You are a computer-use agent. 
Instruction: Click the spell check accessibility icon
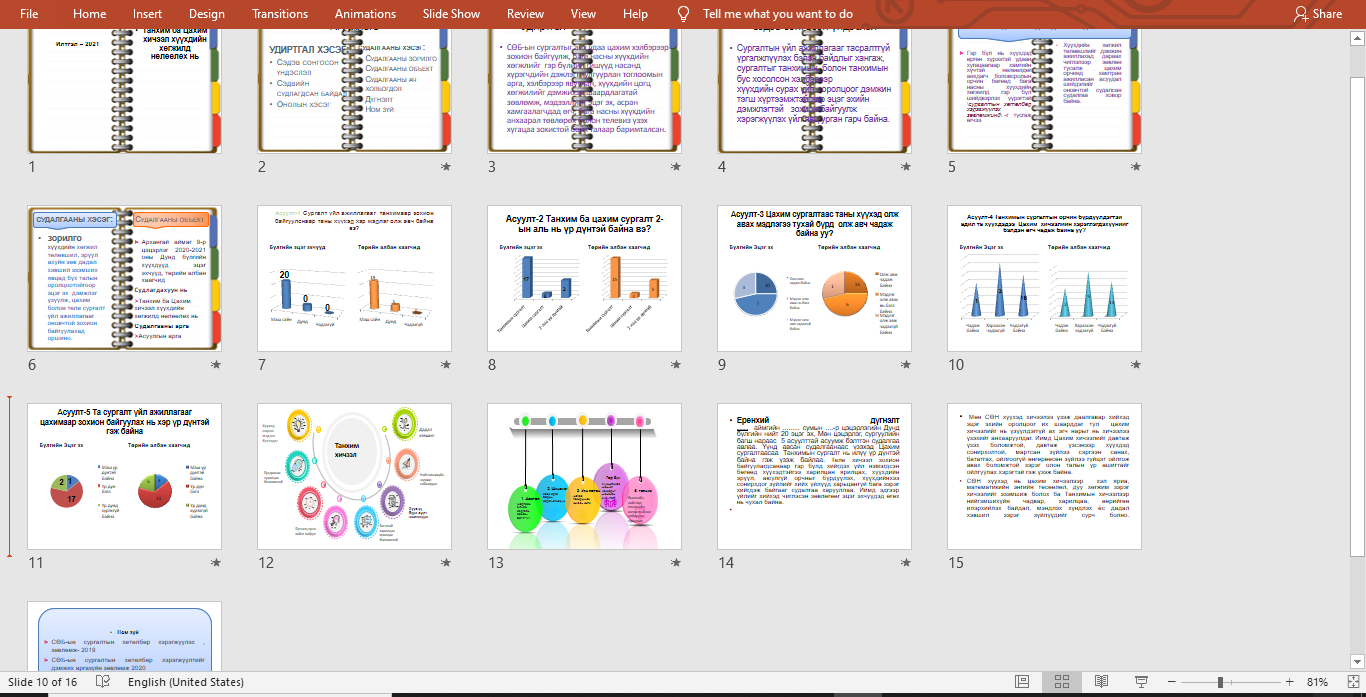(x=102, y=682)
